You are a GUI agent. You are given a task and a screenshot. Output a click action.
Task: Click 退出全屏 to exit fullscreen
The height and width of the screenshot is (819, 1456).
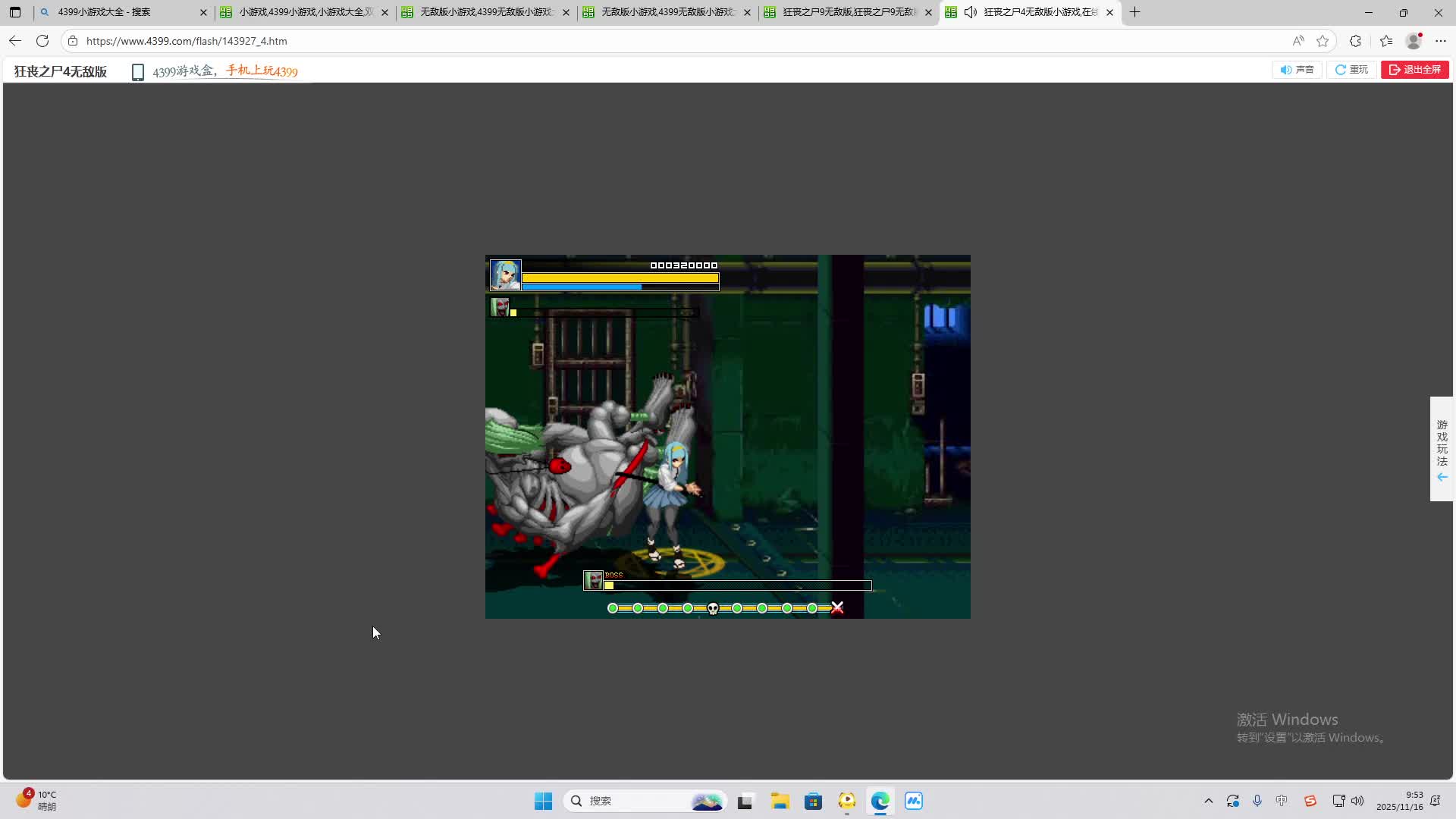pos(1414,70)
